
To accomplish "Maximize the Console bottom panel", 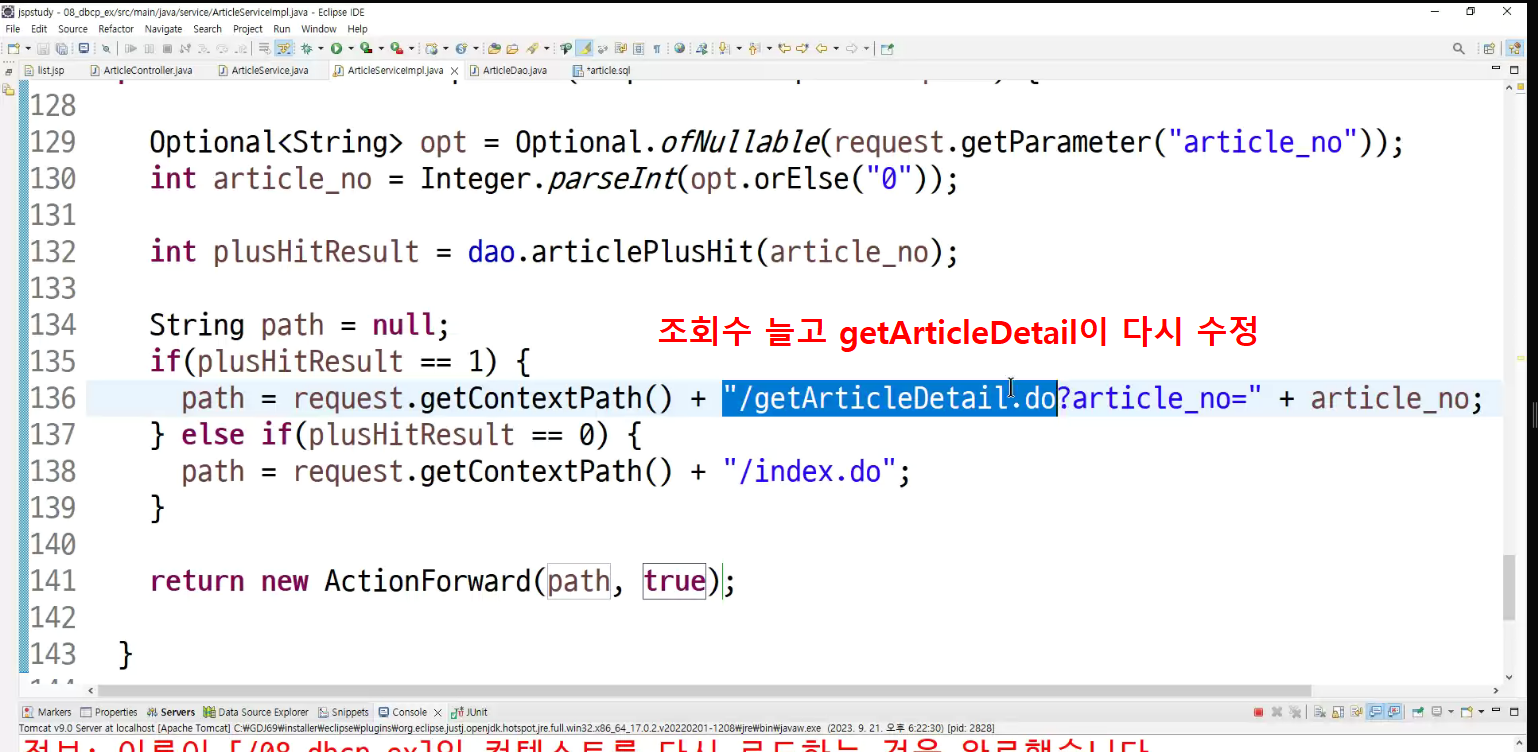I will click(x=1514, y=712).
